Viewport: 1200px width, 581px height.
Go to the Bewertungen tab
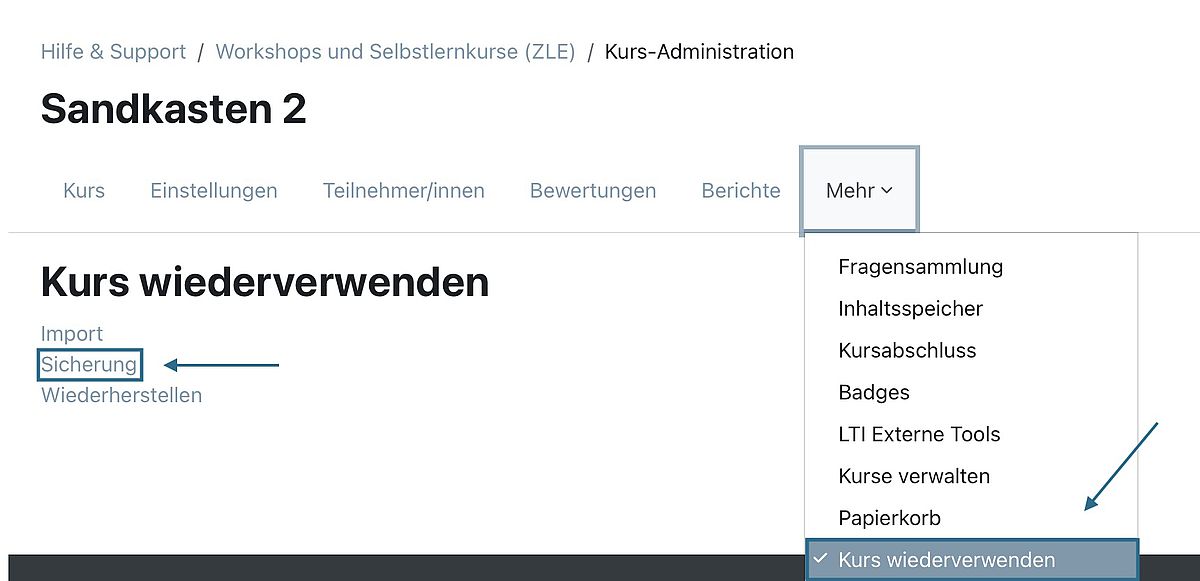coord(593,191)
